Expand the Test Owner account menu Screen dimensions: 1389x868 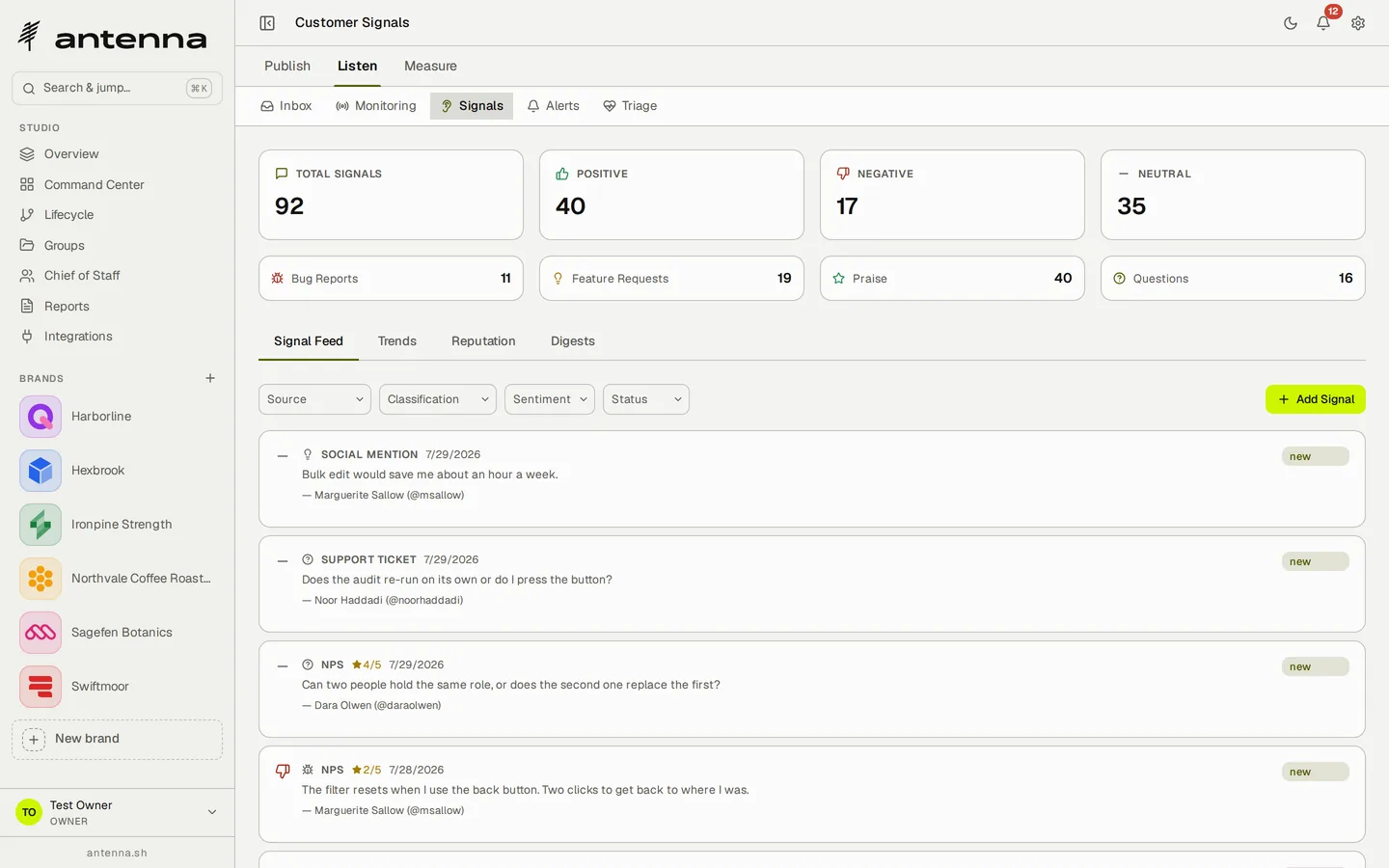(117, 813)
